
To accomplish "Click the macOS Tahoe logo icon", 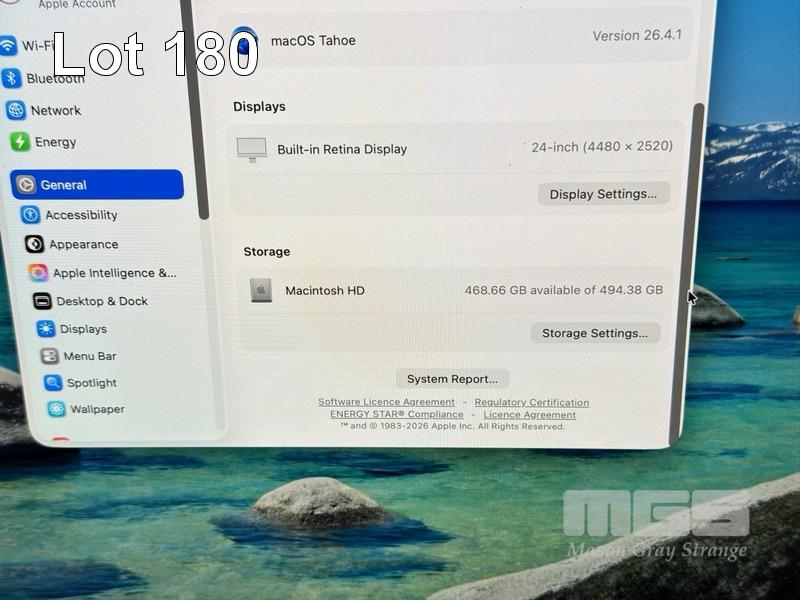I will [244, 43].
